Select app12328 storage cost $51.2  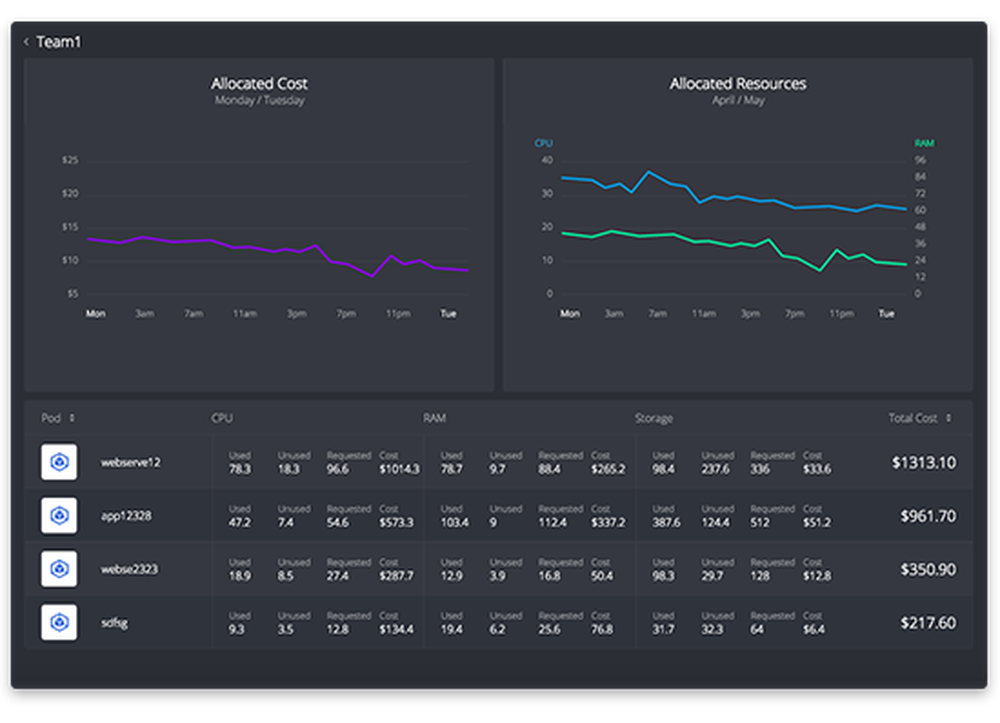tap(816, 523)
